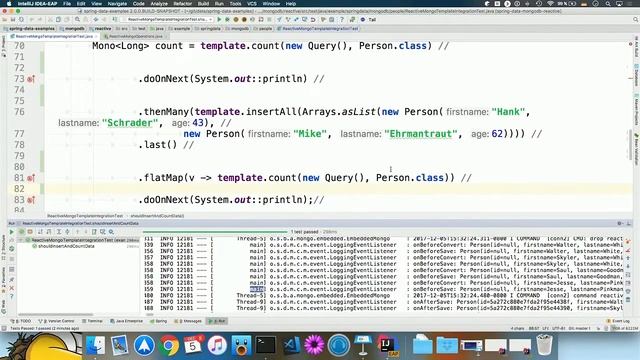Toggle show ignored tests orange icon in Run panel

30,232
